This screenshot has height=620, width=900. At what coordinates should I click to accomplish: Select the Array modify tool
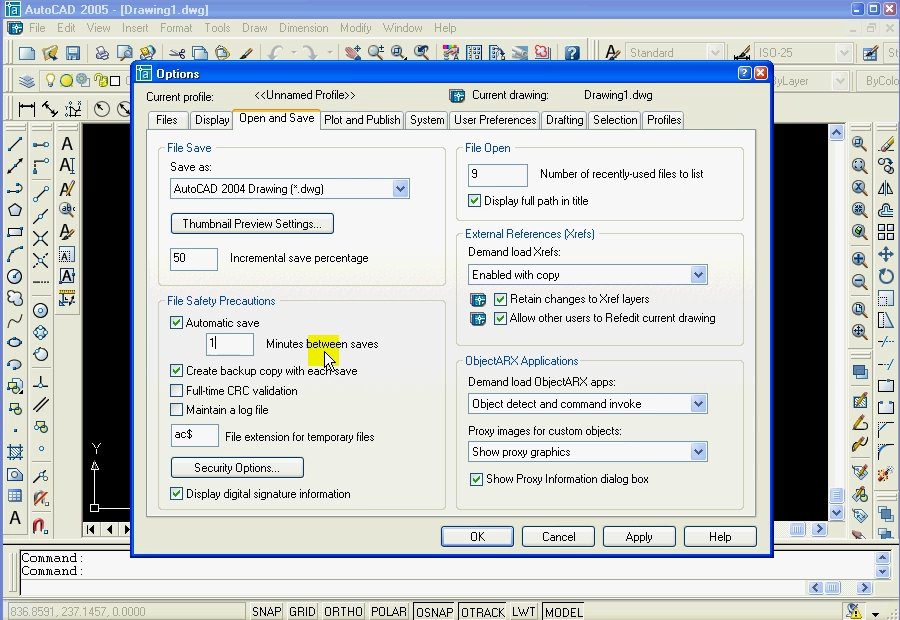pyautogui.click(x=886, y=232)
